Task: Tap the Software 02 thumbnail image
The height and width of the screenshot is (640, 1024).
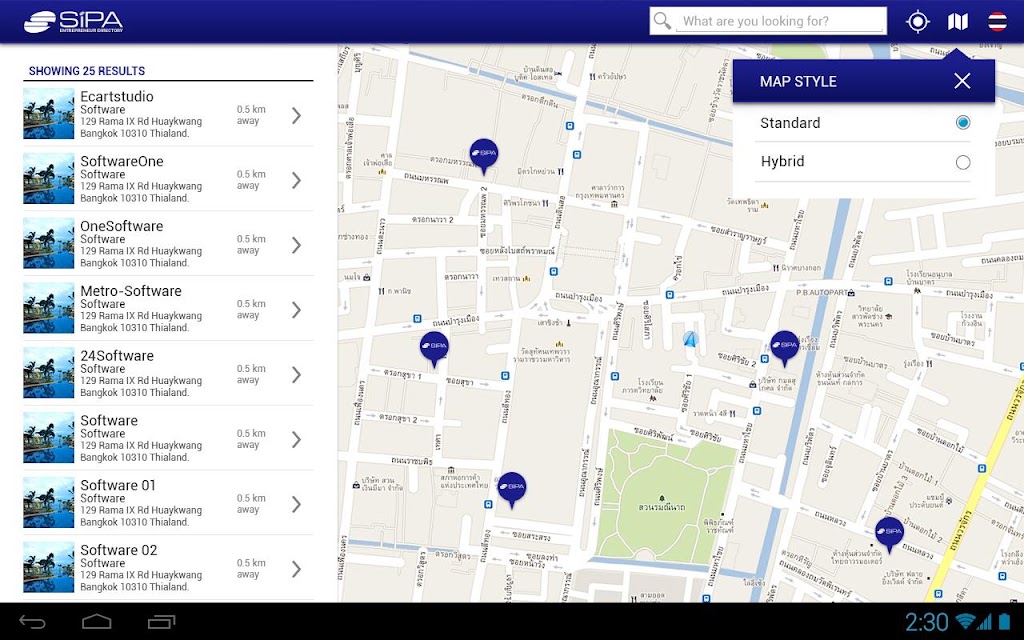Action: click(x=49, y=567)
